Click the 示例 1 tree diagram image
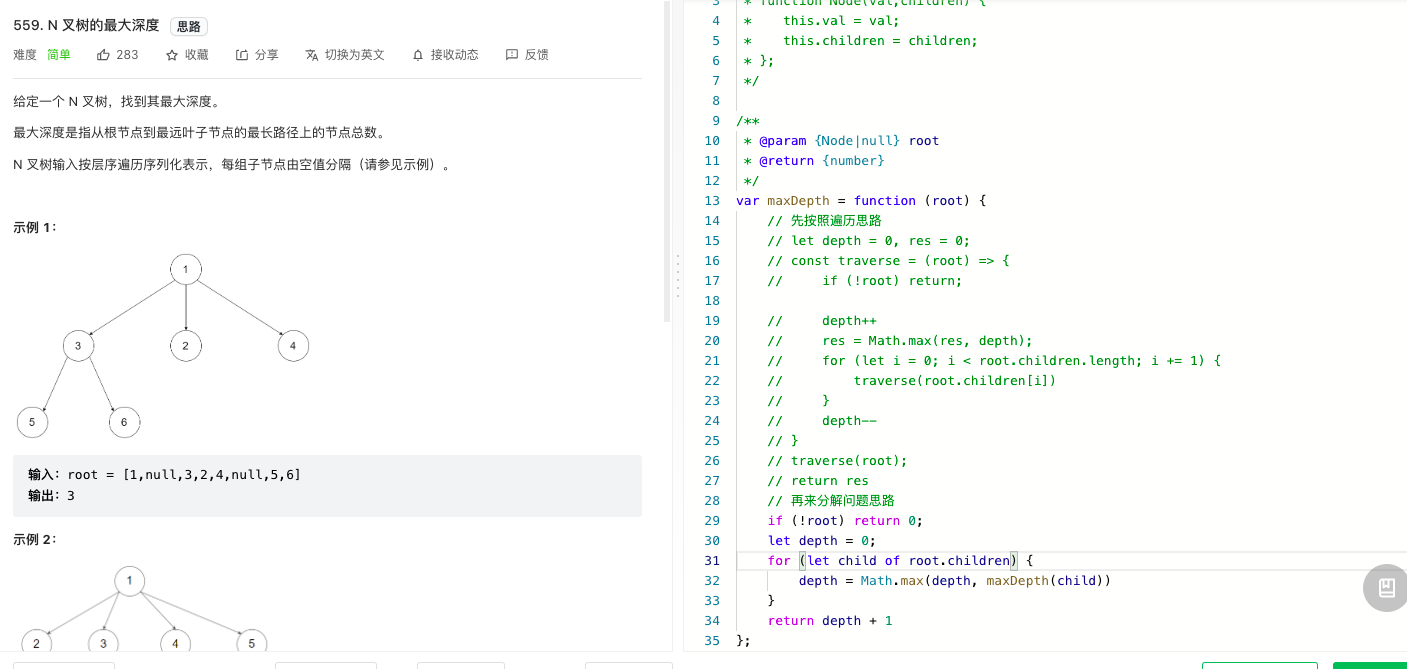 (163, 346)
